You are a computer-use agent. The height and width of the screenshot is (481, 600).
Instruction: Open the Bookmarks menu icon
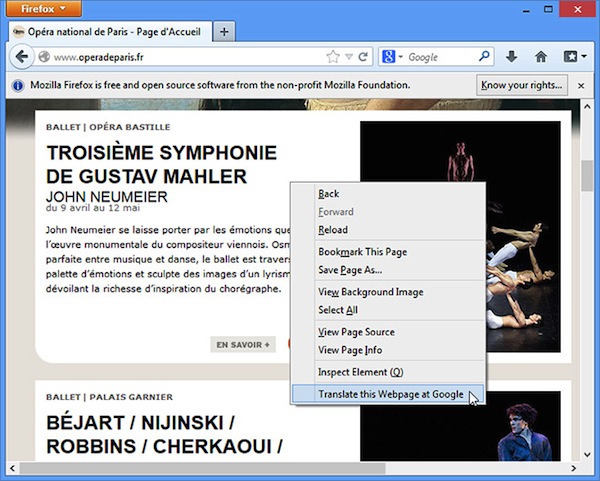570,57
